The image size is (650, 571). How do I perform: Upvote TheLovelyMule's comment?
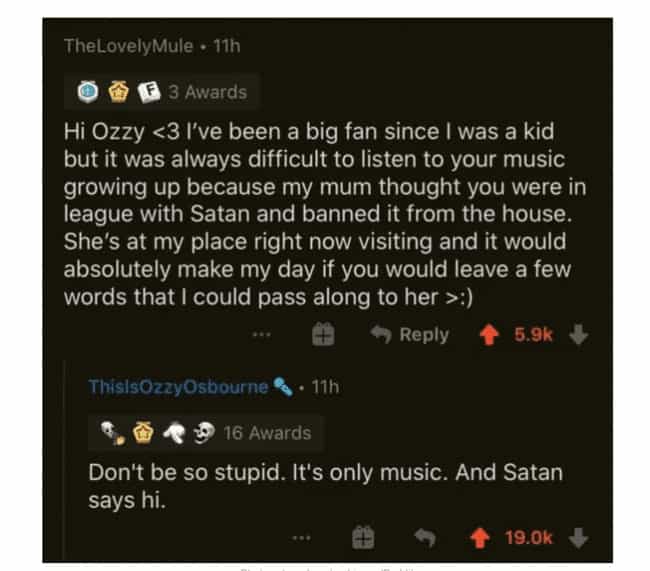490,335
